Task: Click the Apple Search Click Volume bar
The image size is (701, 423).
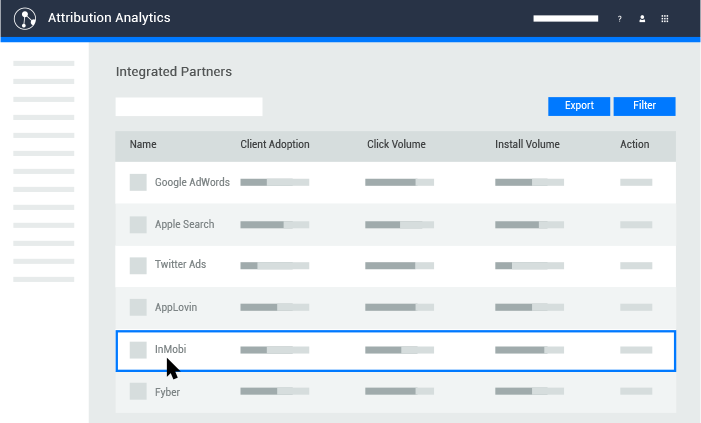Action: [x=399, y=224]
